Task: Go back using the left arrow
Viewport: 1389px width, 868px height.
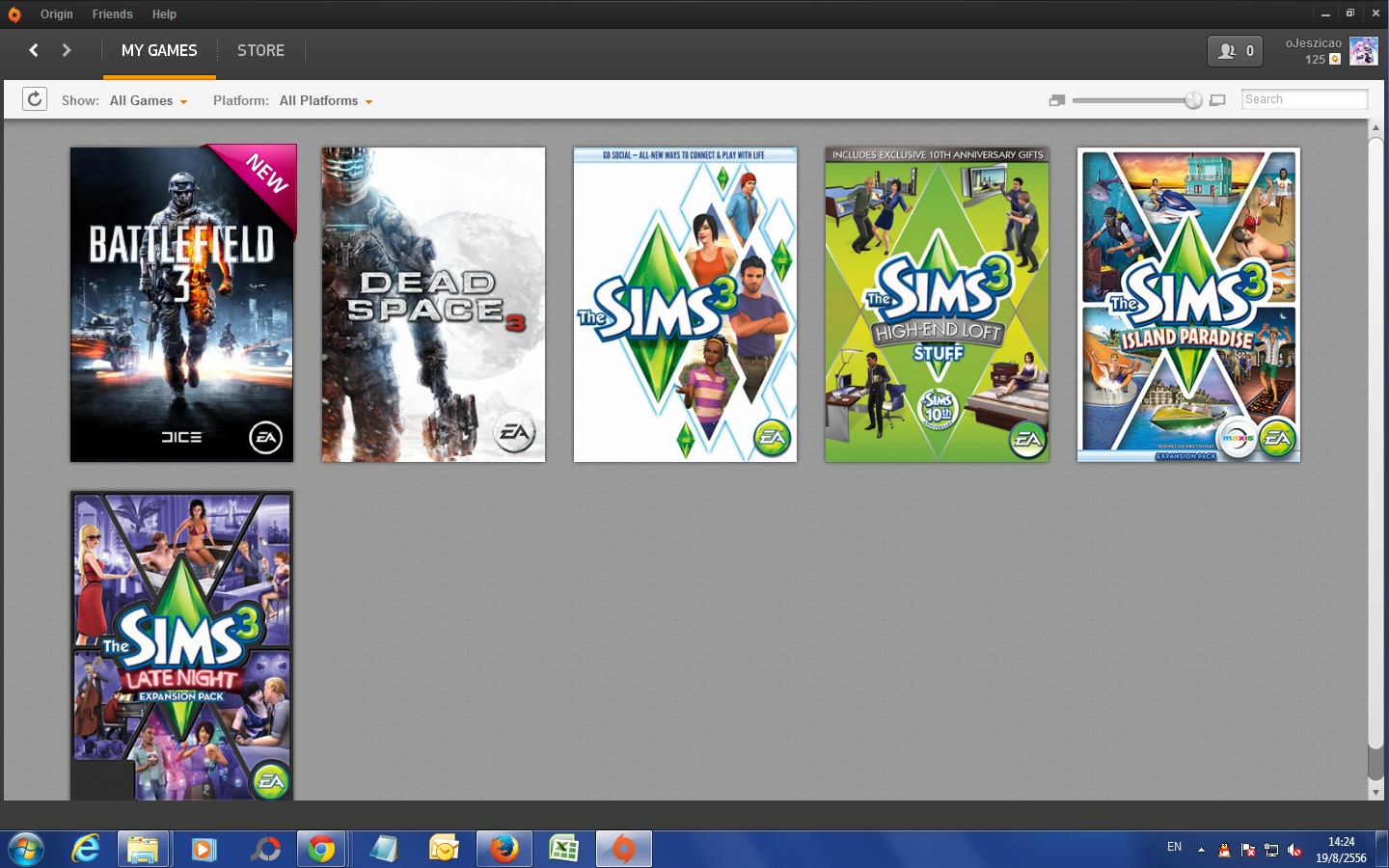Action: [34, 50]
